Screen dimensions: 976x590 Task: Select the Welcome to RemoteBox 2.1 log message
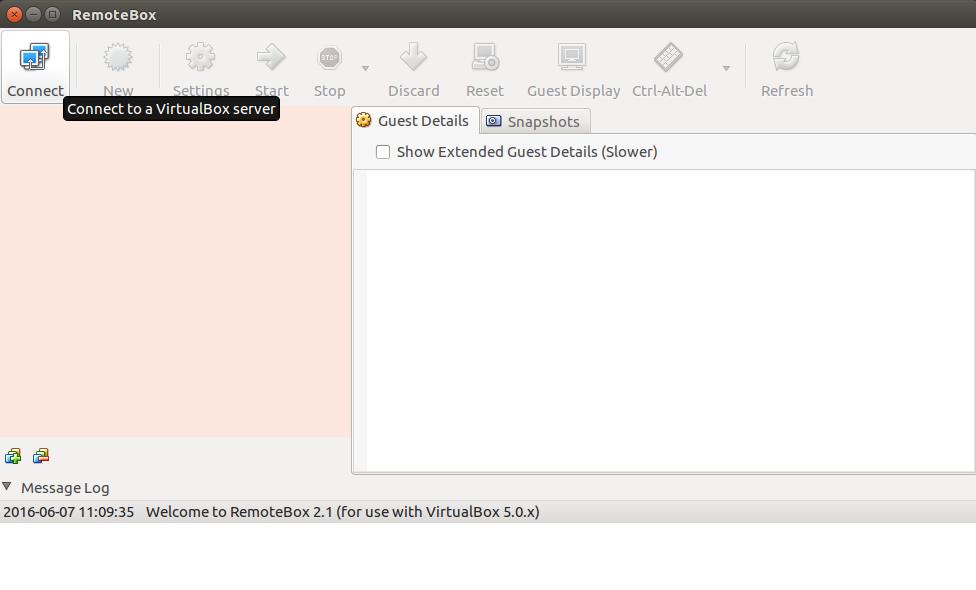[x=343, y=512]
